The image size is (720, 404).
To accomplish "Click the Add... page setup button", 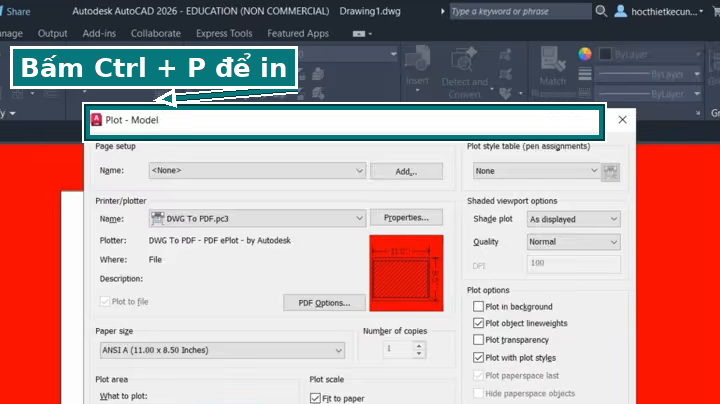I will pos(406,171).
